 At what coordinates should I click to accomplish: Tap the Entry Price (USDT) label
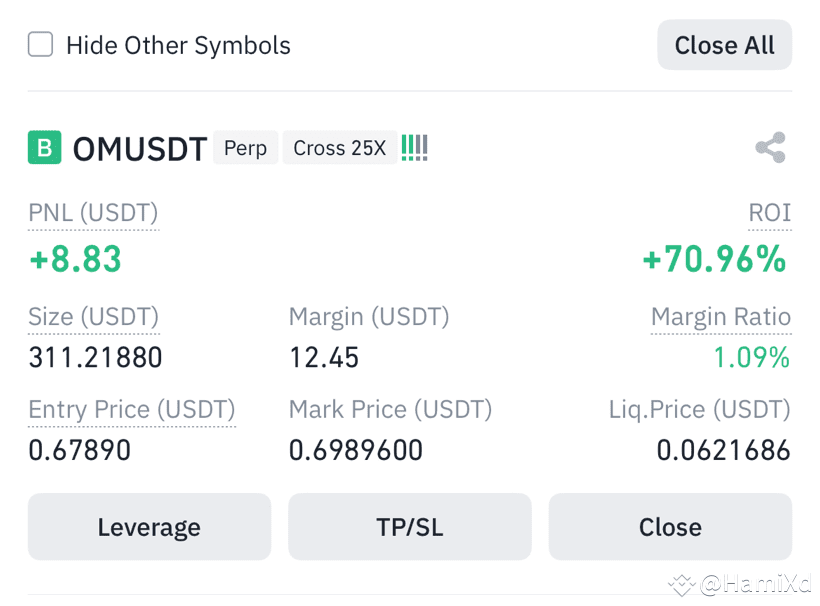[132, 409]
